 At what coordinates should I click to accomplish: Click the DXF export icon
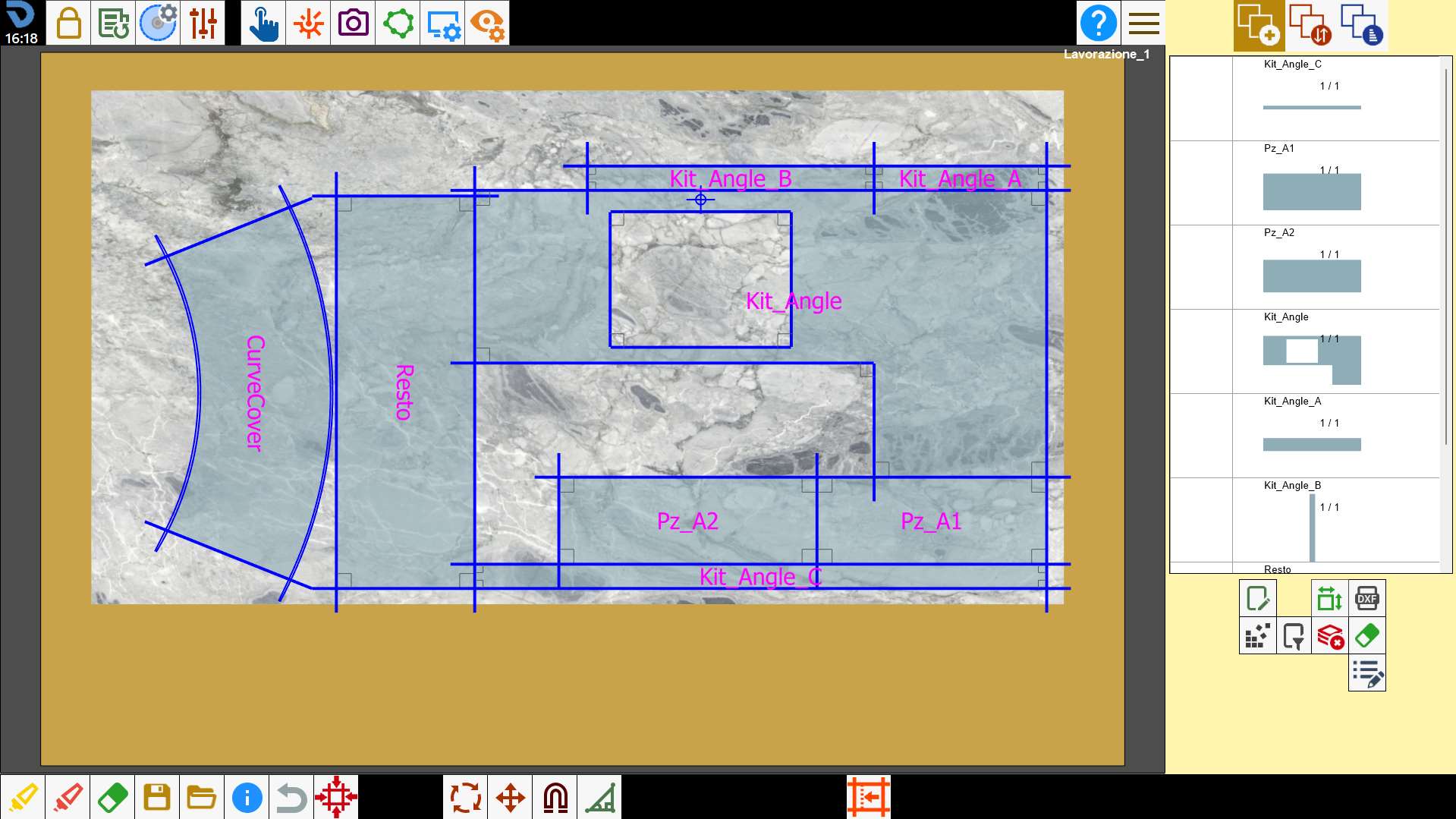click(x=1366, y=598)
